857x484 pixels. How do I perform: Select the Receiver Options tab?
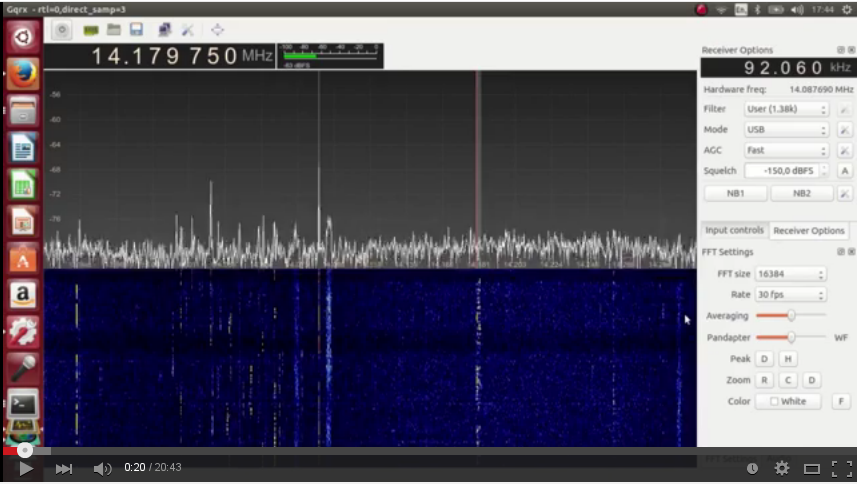[x=809, y=230]
